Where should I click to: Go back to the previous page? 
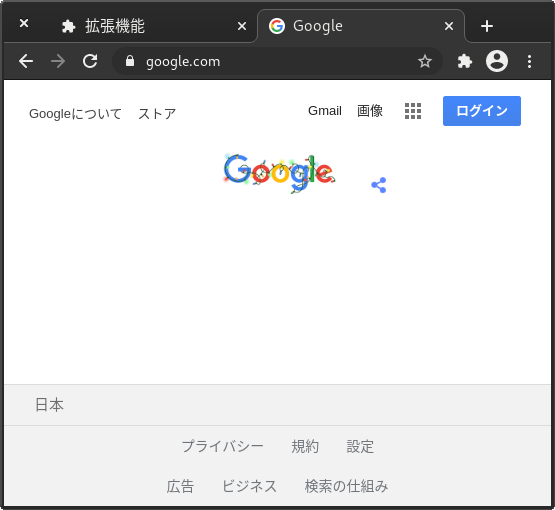(x=26, y=61)
